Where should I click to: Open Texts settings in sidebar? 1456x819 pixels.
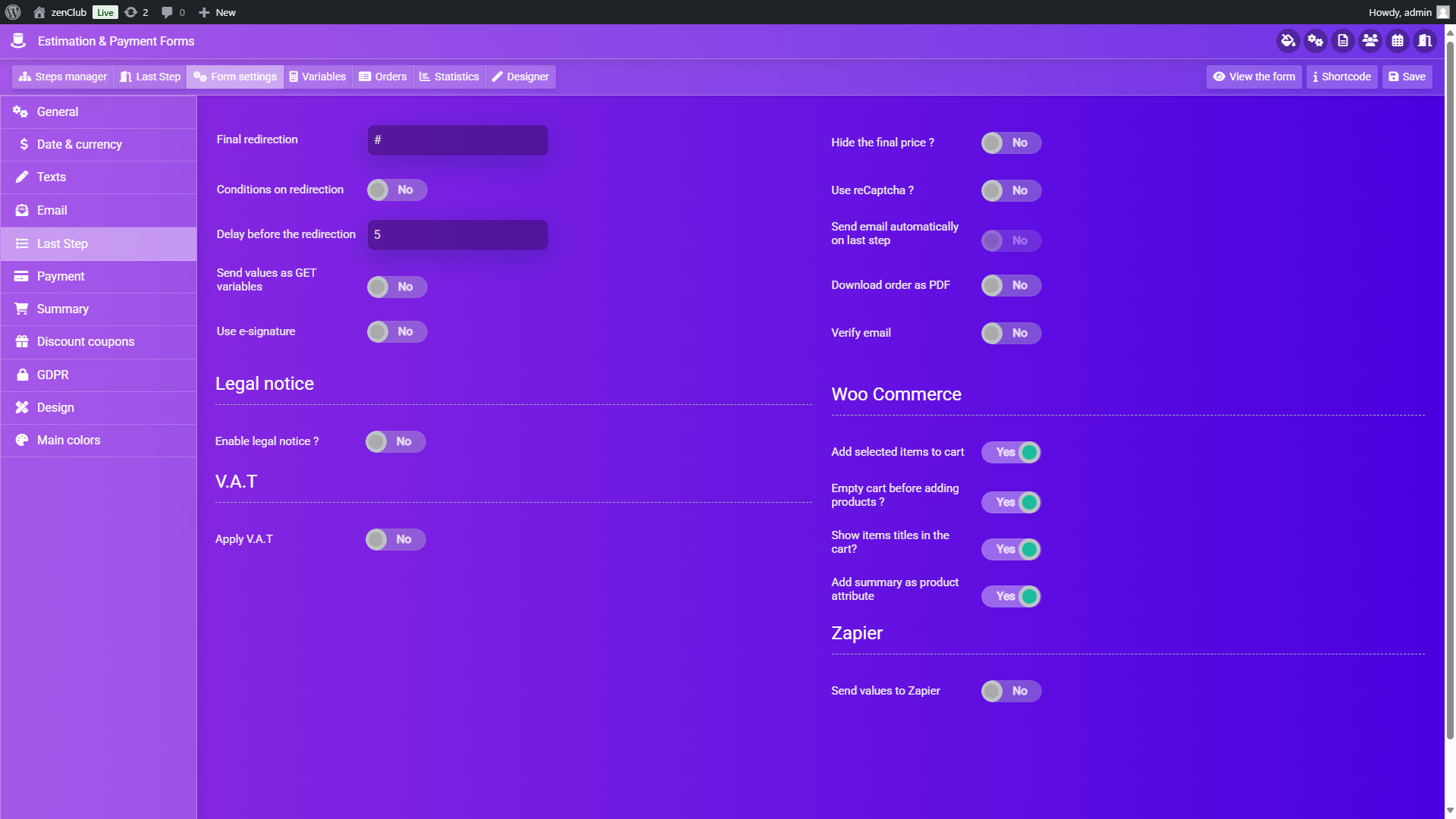[x=99, y=177]
